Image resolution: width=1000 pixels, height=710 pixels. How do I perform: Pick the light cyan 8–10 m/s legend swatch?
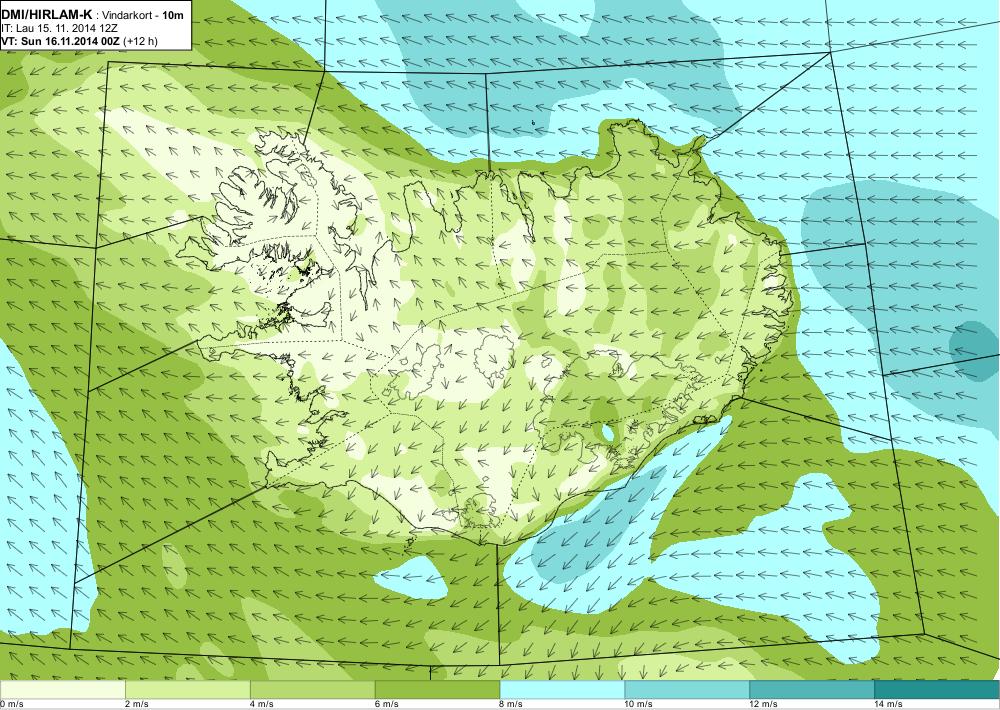pyautogui.click(x=562, y=690)
